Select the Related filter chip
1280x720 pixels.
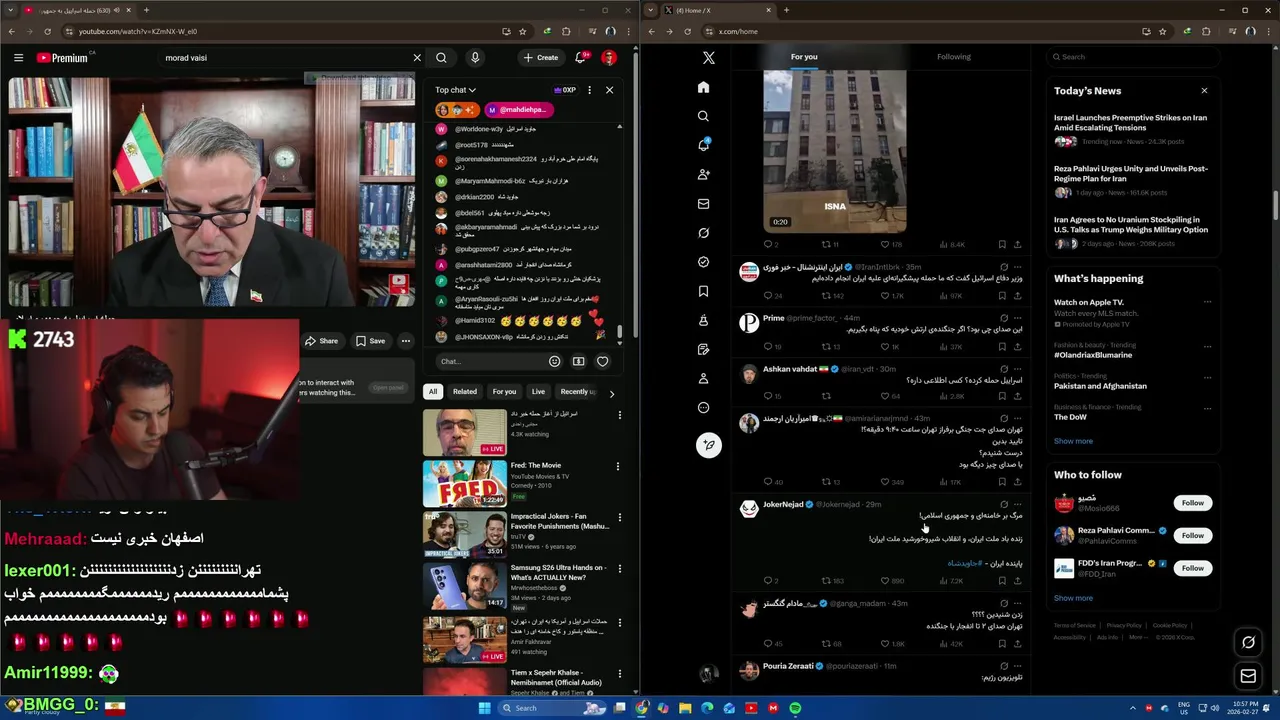point(465,392)
